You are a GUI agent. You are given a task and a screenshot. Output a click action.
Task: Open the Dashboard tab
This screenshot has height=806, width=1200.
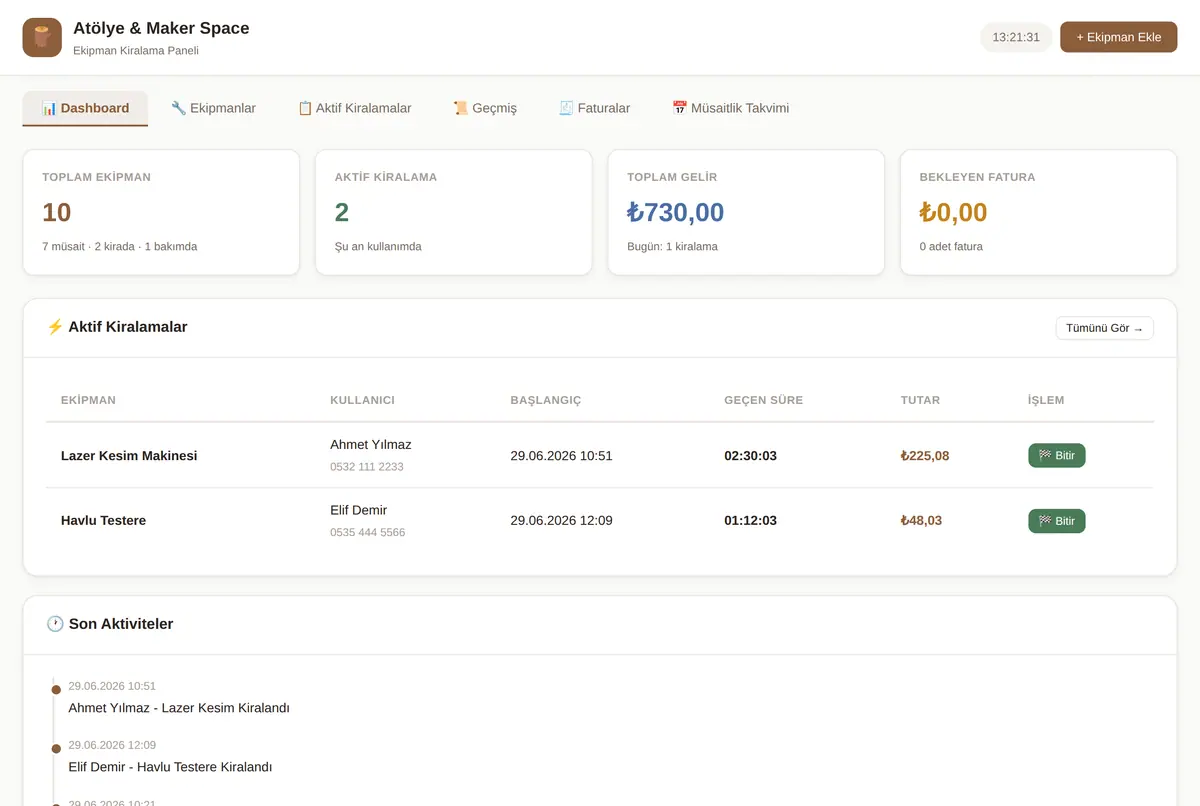point(85,108)
